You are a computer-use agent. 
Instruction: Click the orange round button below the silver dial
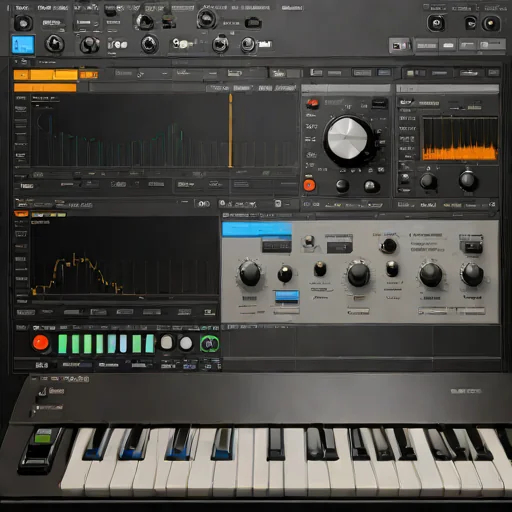click(x=309, y=185)
